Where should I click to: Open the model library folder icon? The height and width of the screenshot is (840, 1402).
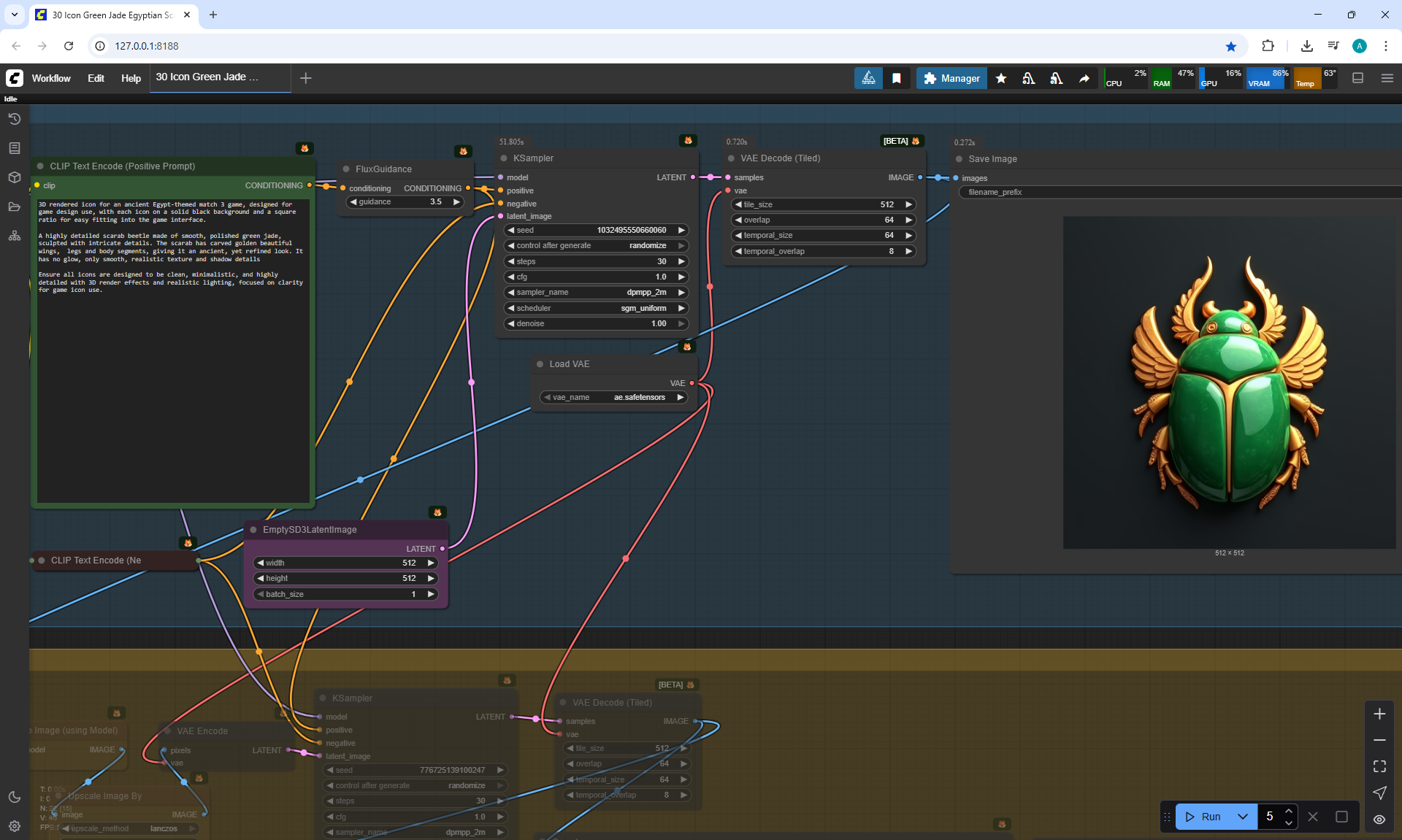click(x=14, y=207)
